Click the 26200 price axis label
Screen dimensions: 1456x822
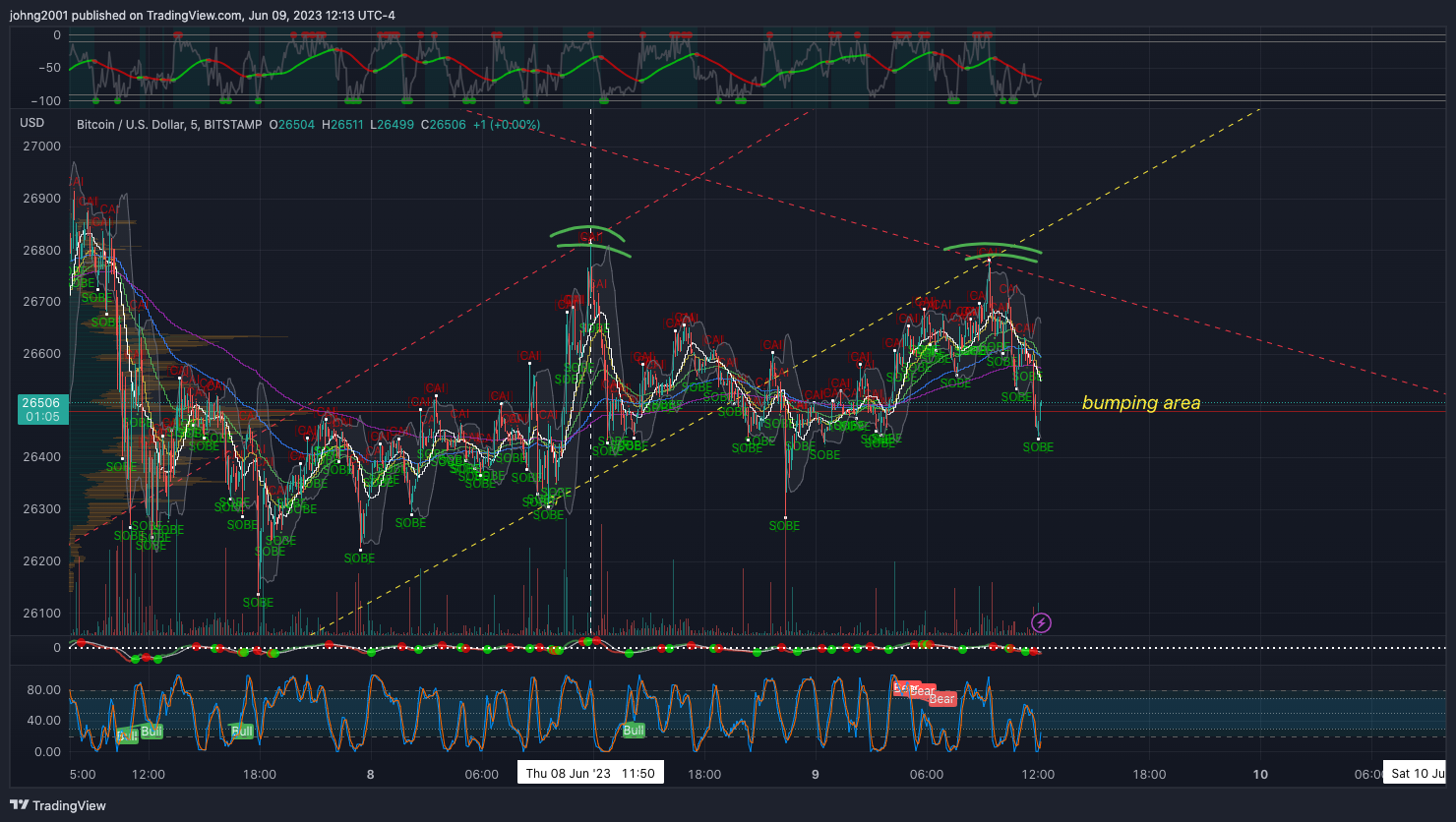40,561
